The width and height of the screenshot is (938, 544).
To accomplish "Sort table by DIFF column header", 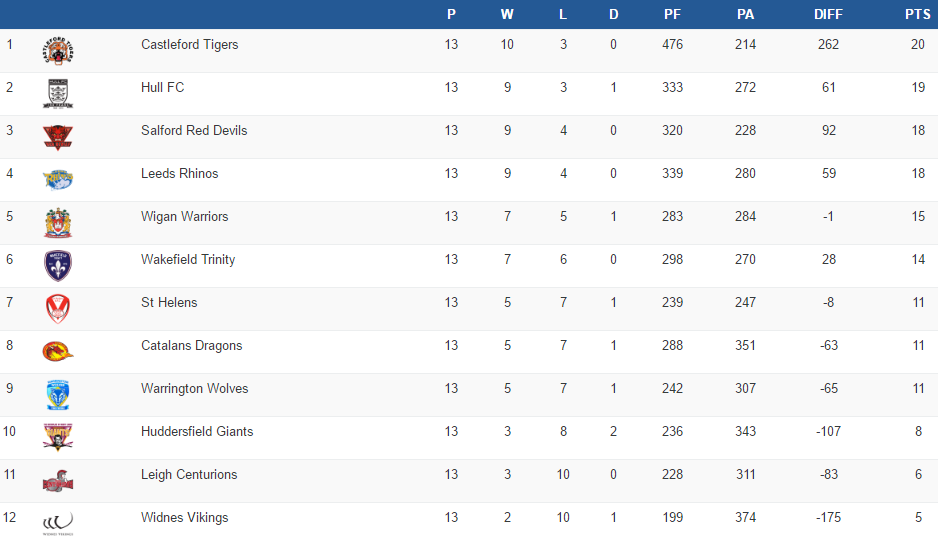I will pos(828,14).
